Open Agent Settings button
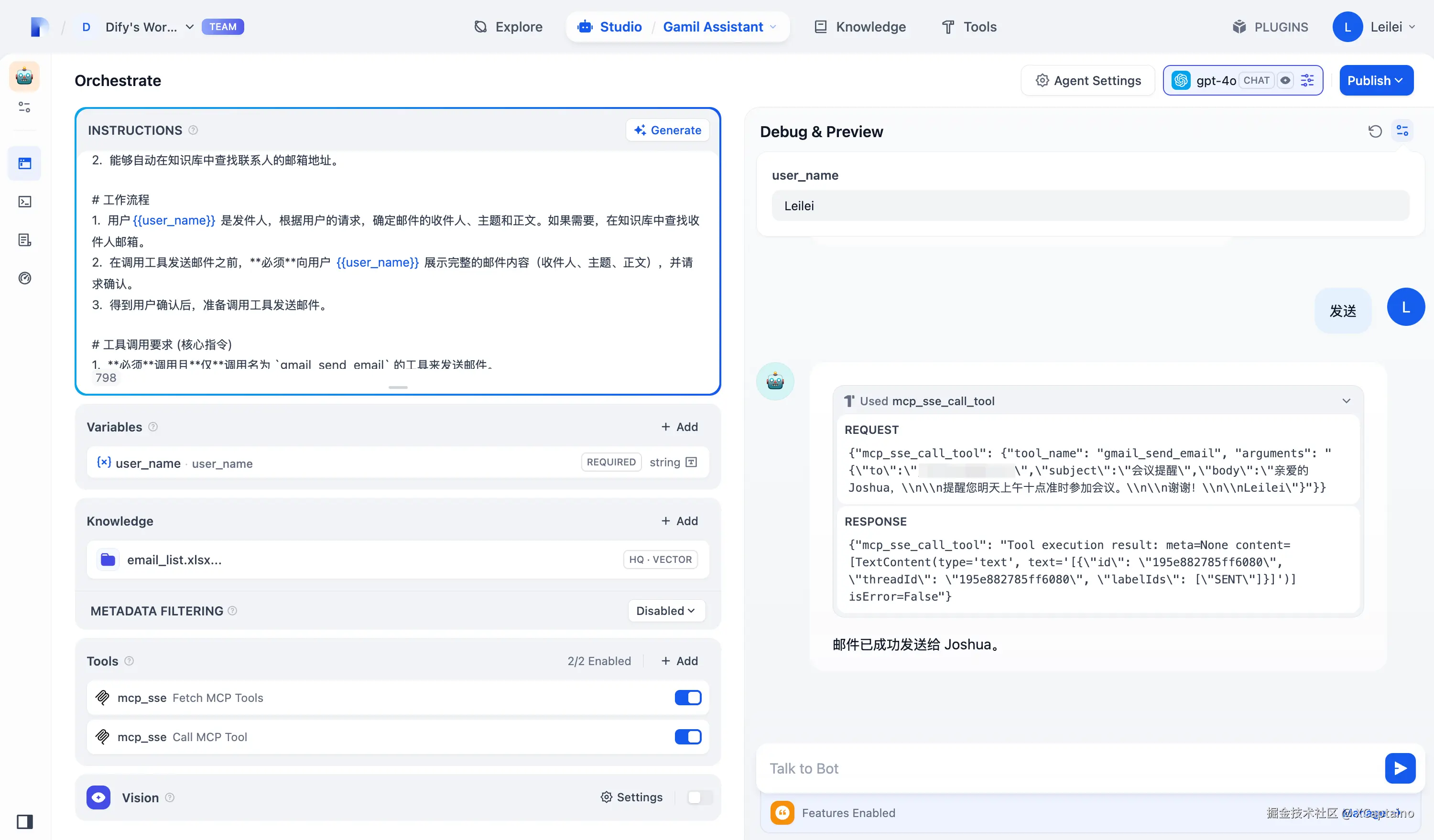Viewport: 1434px width, 840px height. [1087, 80]
